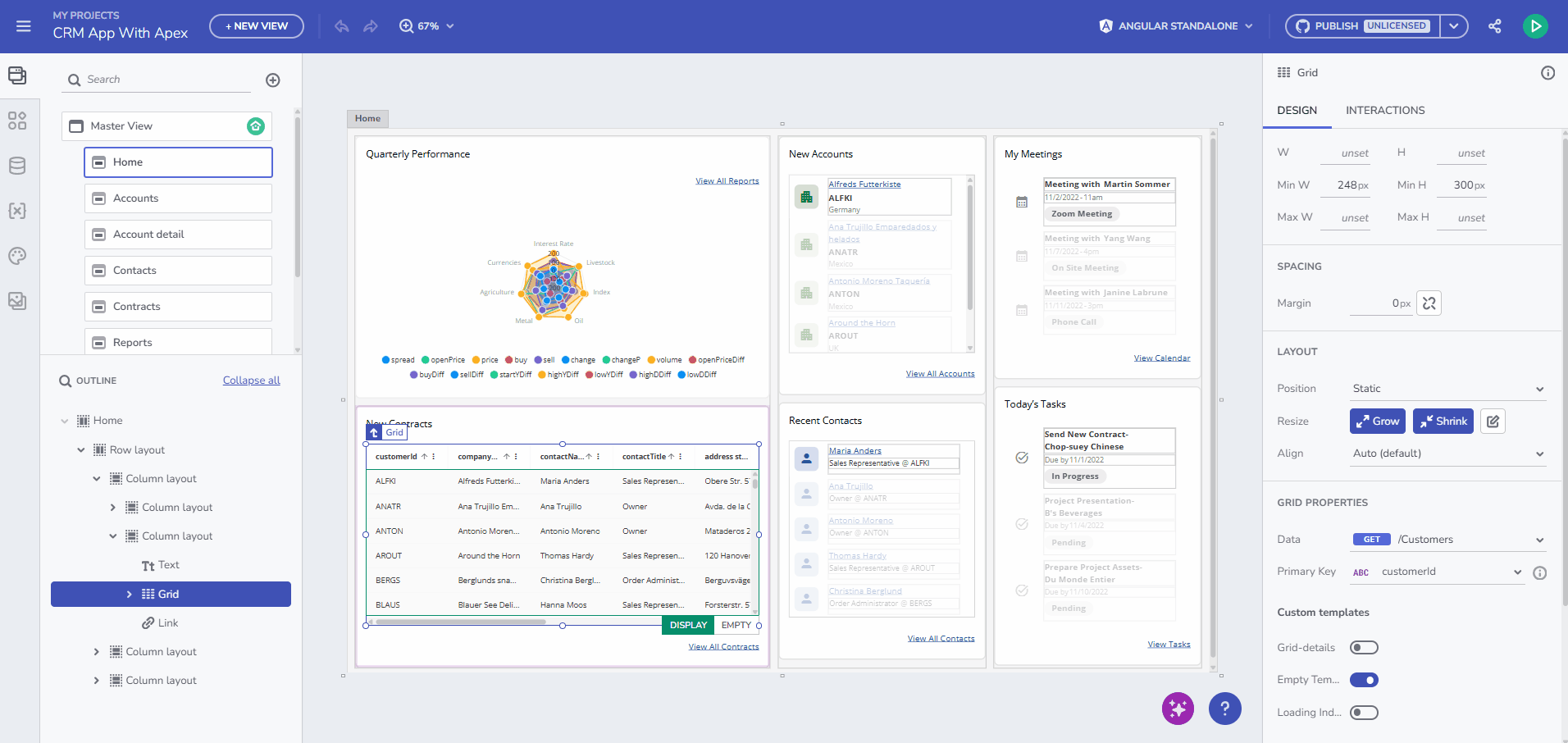Click the Collapse all link
Image resolution: width=1568 pixels, height=743 pixels.
(x=251, y=381)
